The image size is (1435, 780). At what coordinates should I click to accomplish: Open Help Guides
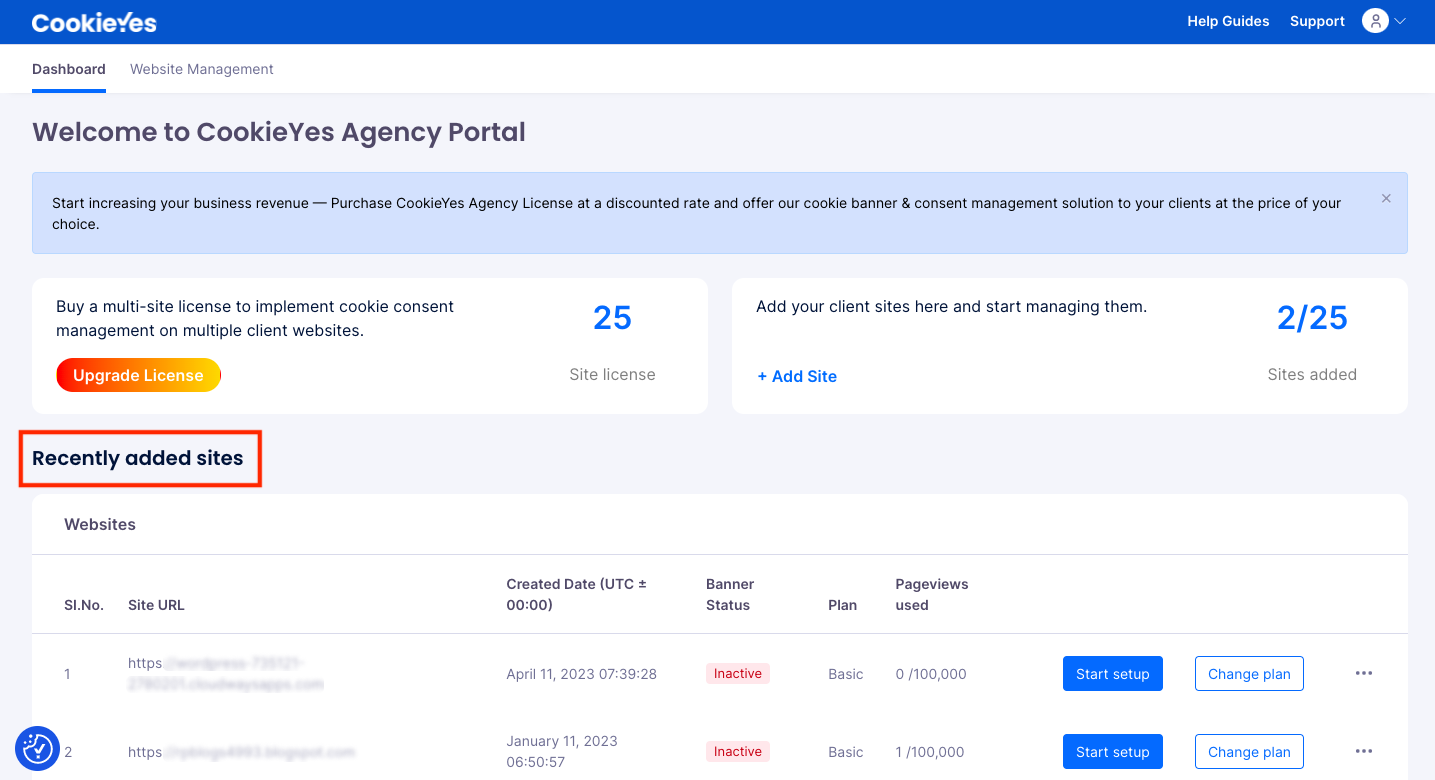pos(1228,21)
